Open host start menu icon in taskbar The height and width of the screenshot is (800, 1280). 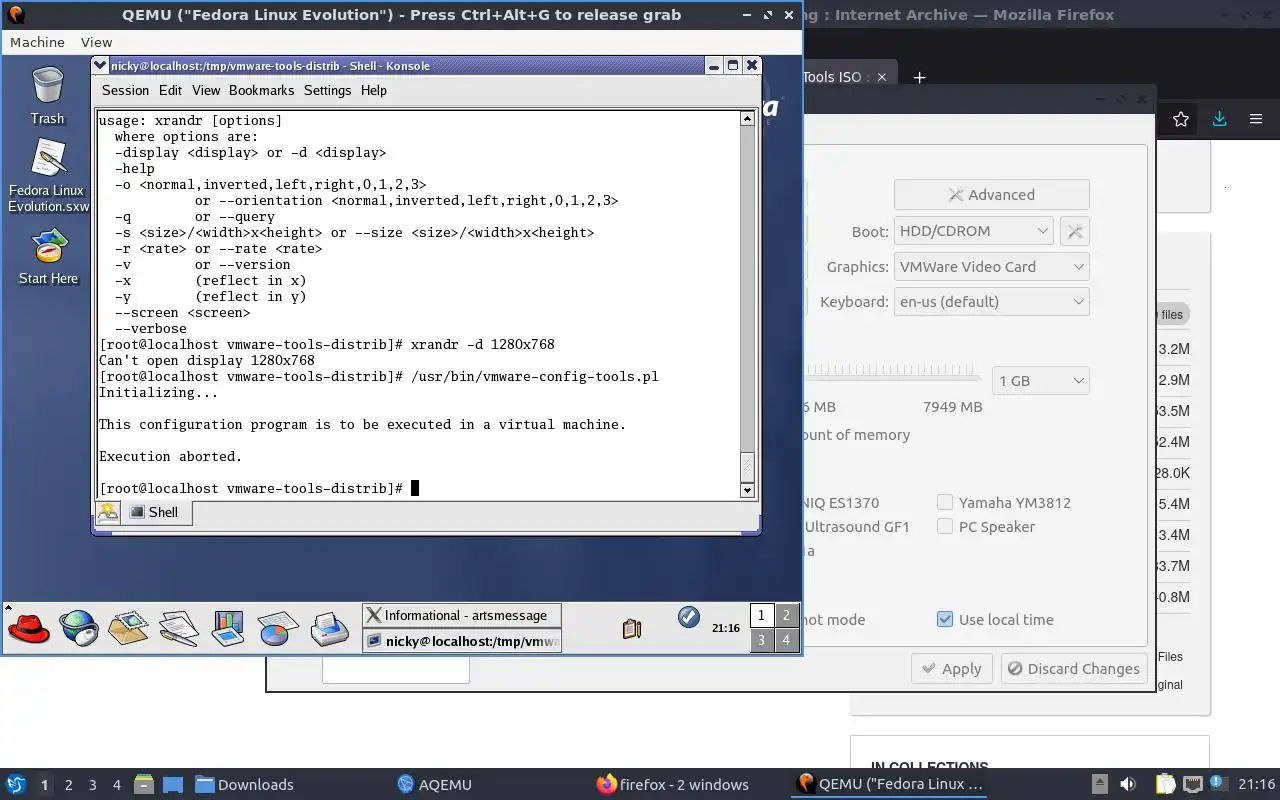pyautogui.click(x=16, y=784)
